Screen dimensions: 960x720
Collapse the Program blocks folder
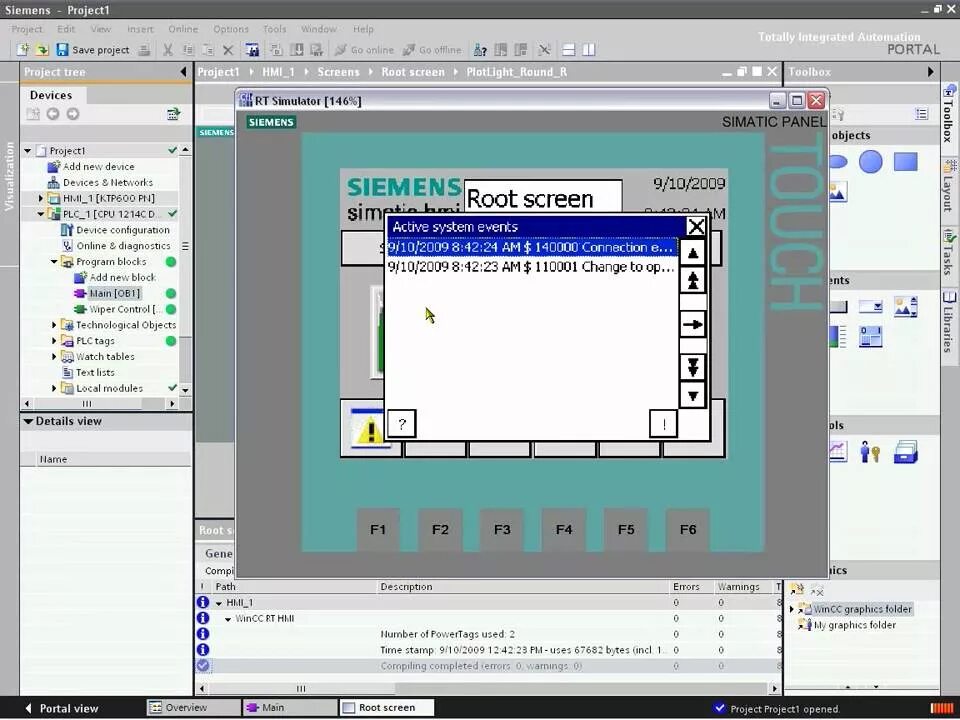[x=54, y=262]
